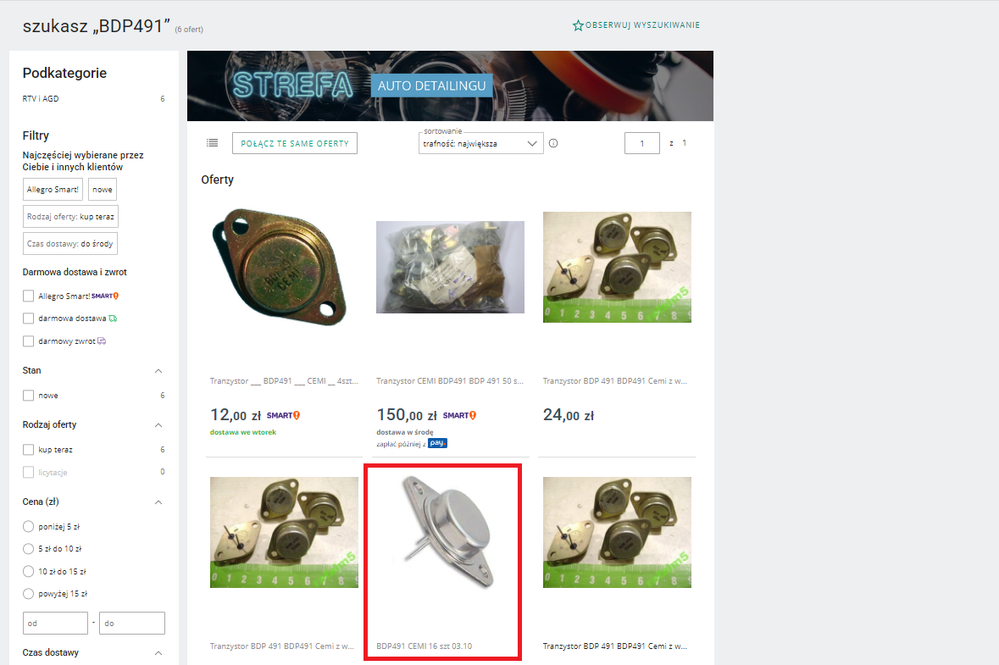The height and width of the screenshot is (665, 999).
Task: Select the 5 zł do 10 zł price option
Action: tap(28, 549)
